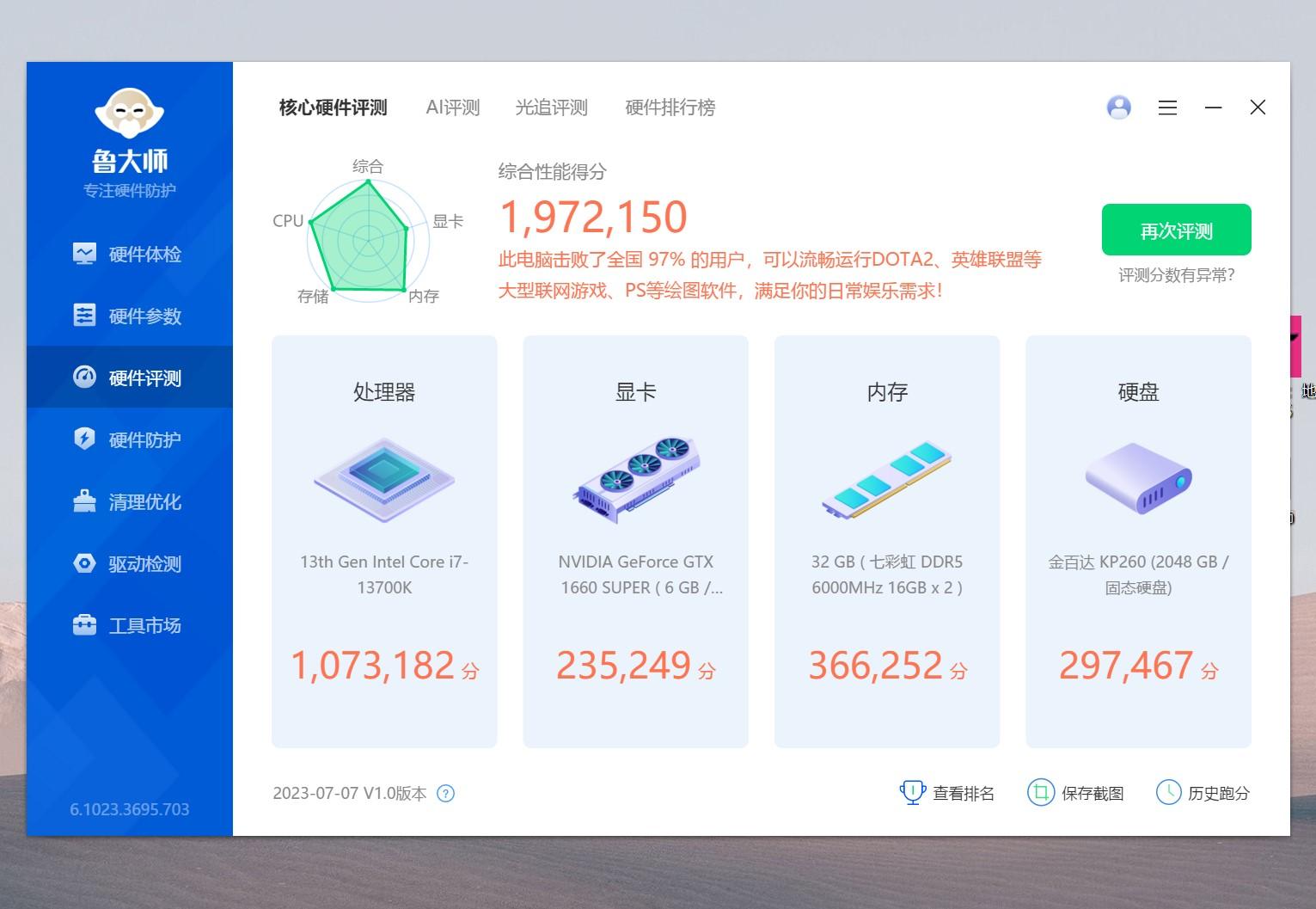1316x909 pixels.
Task: Open 硬件体检 monitor icon in sidebar
Action: coord(84,254)
